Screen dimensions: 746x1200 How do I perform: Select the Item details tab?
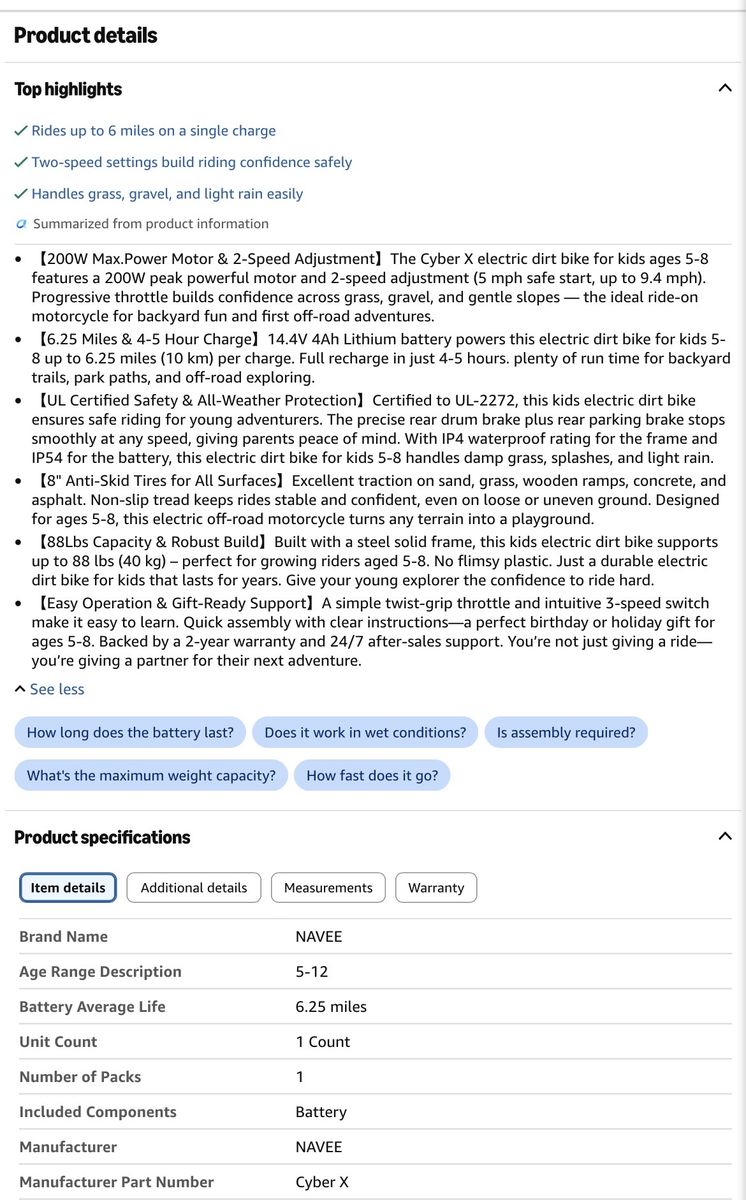pyautogui.click(x=68, y=888)
